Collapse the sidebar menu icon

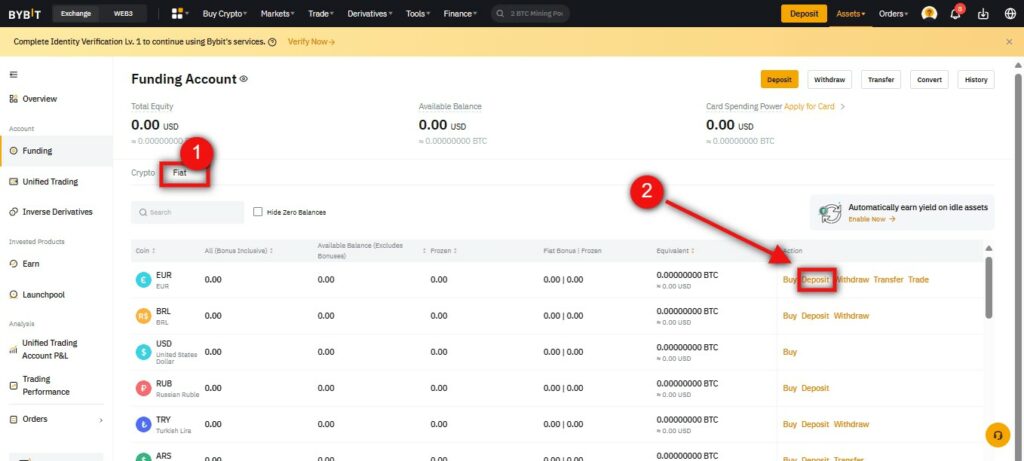(x=13, y=74)
